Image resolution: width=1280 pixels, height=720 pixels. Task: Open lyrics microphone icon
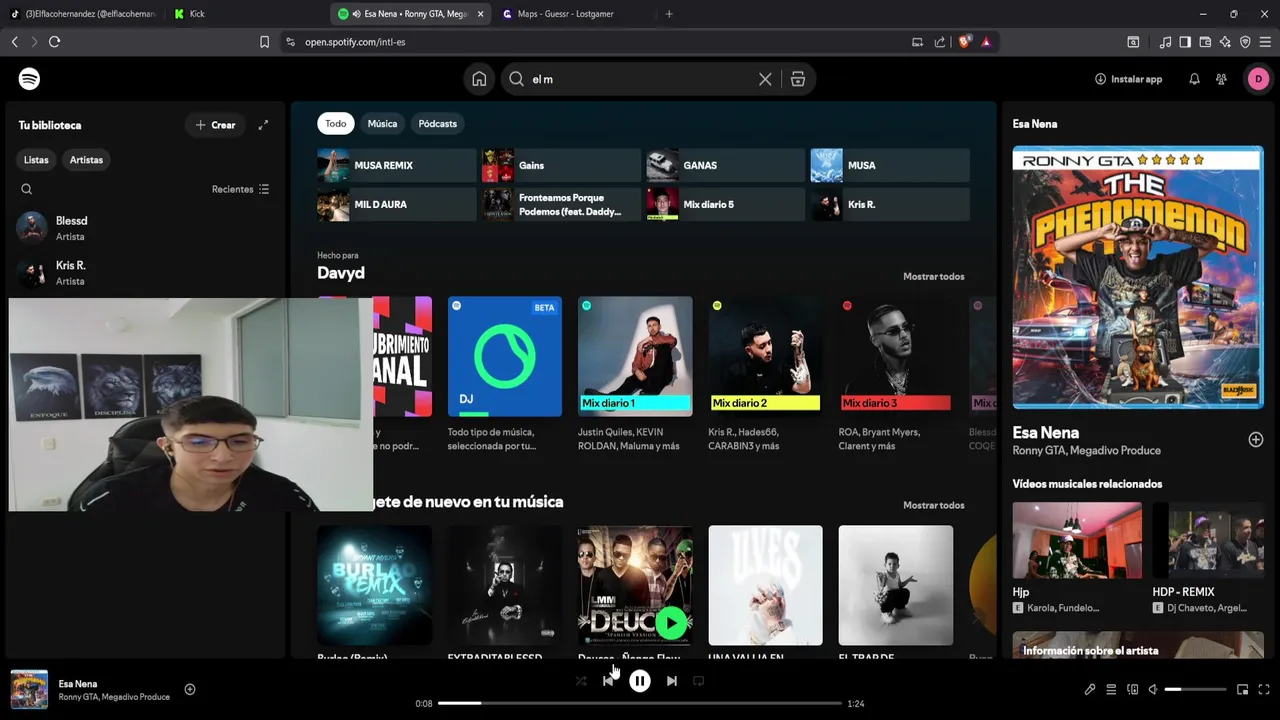tap(1090, 689)
